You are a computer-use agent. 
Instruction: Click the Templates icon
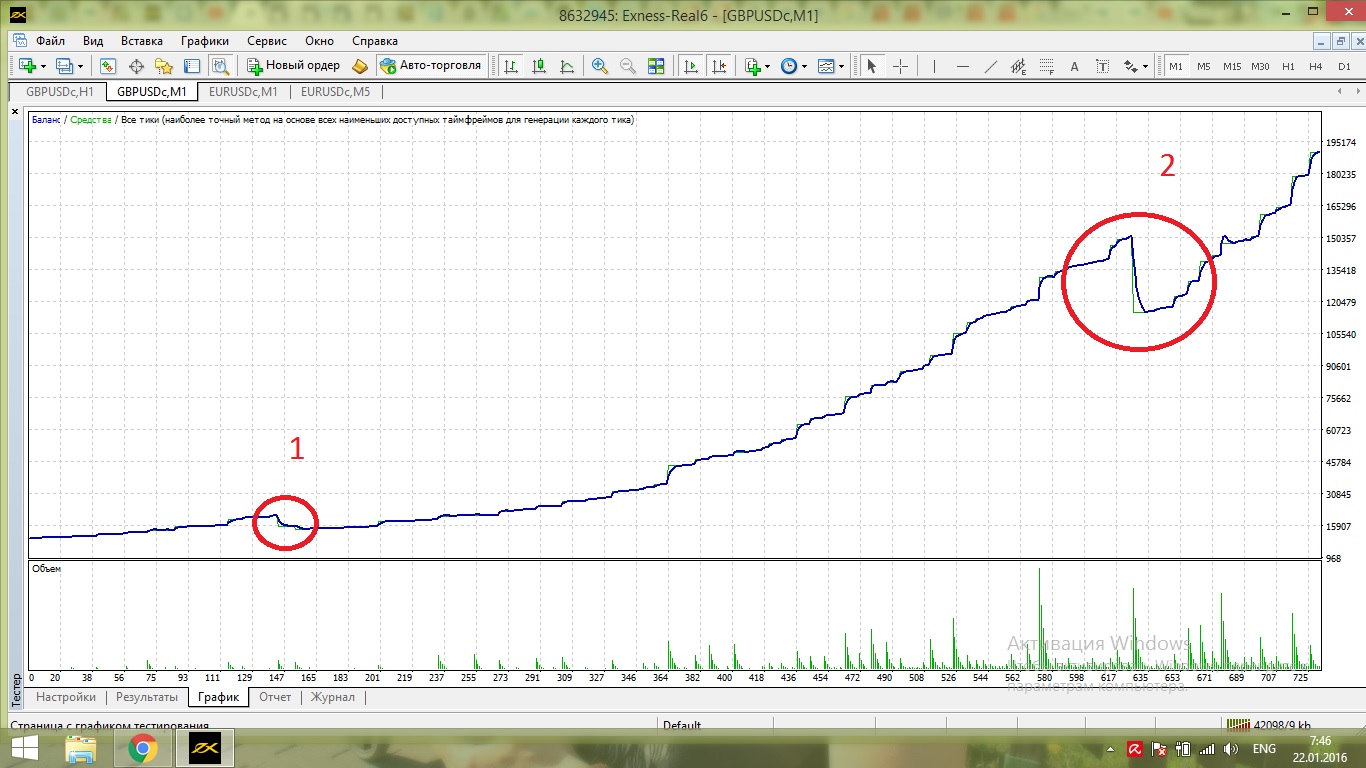point(826,66)
